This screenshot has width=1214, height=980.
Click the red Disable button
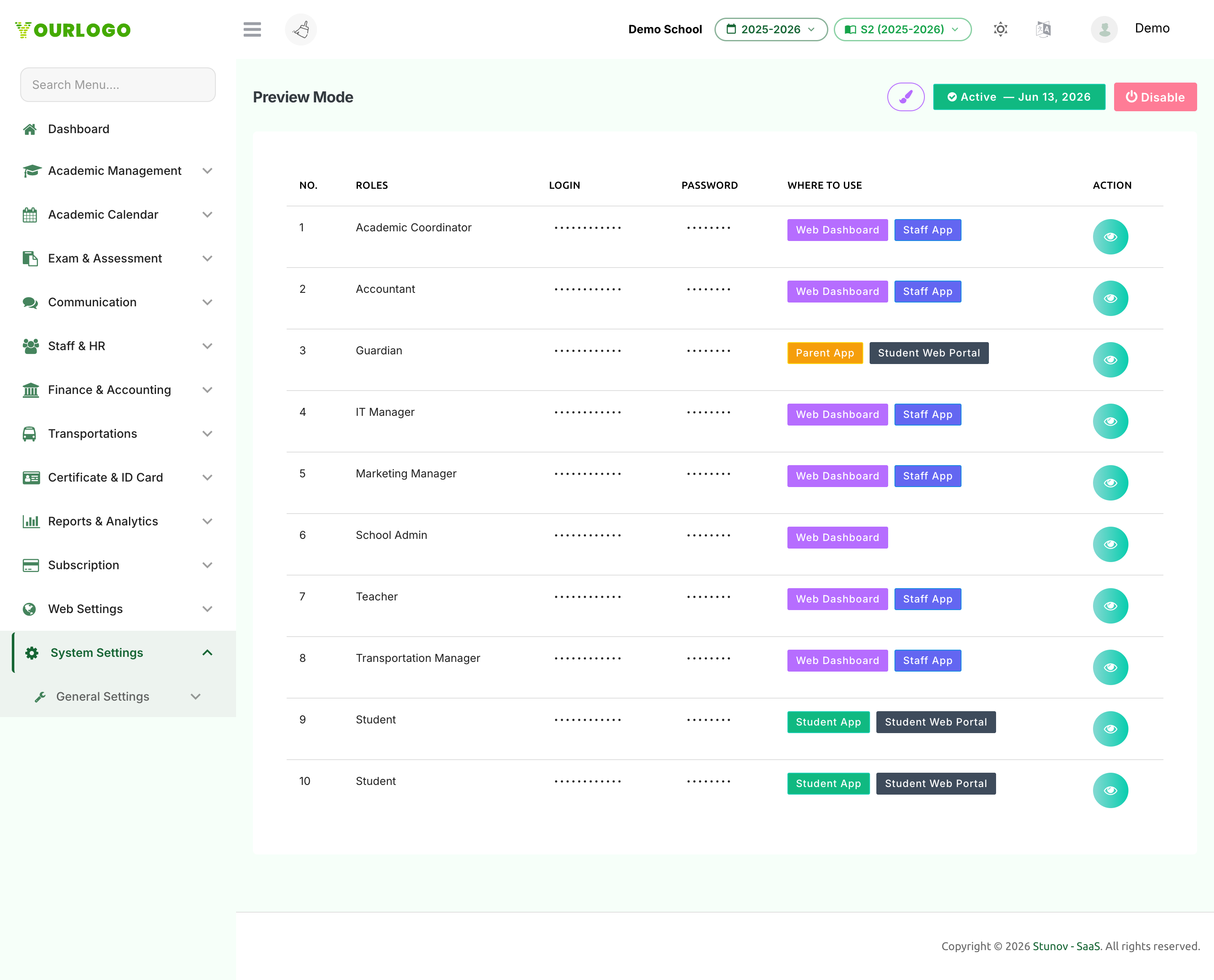(1155, 97)
